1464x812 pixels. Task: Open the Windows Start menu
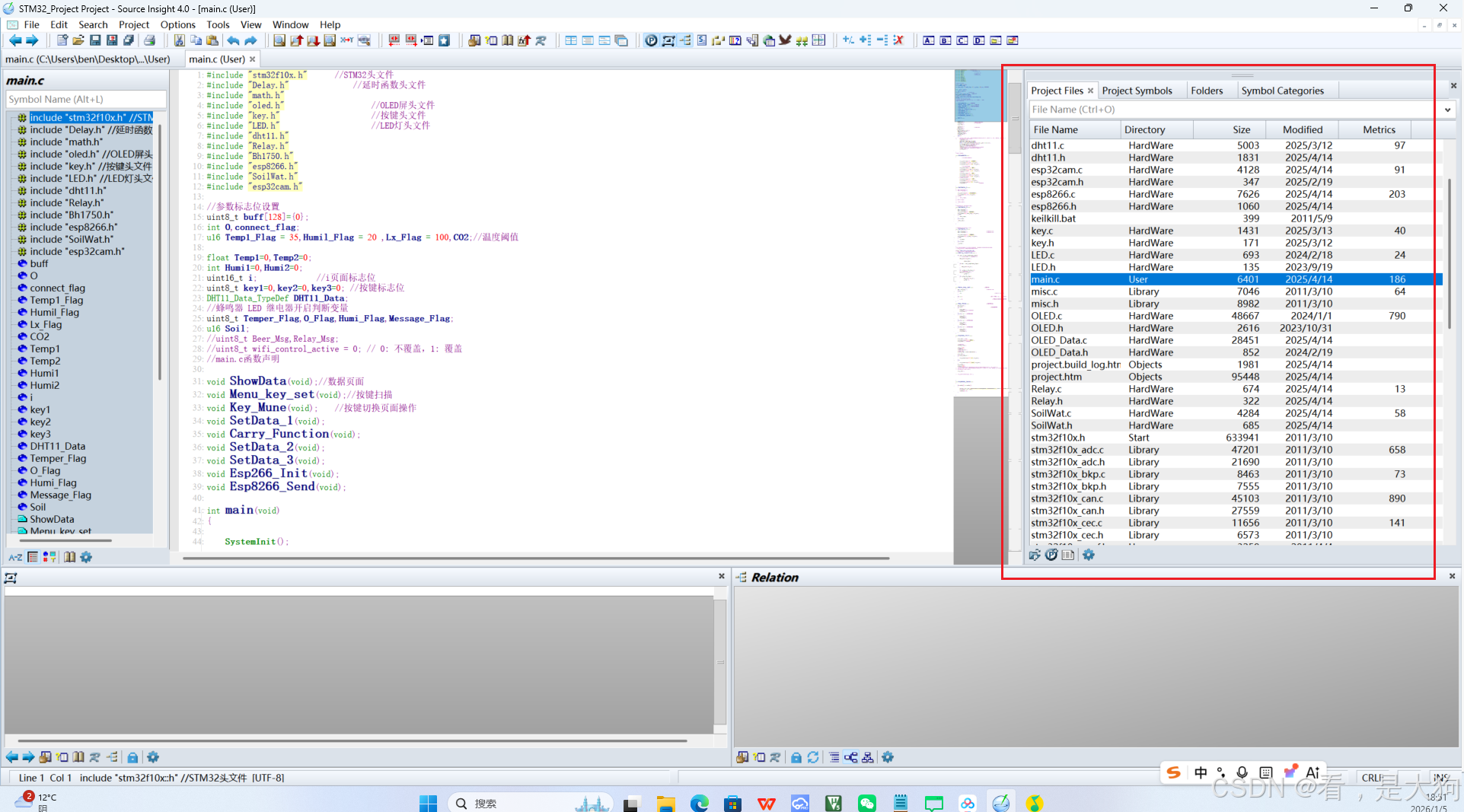(x=428, y=803)
